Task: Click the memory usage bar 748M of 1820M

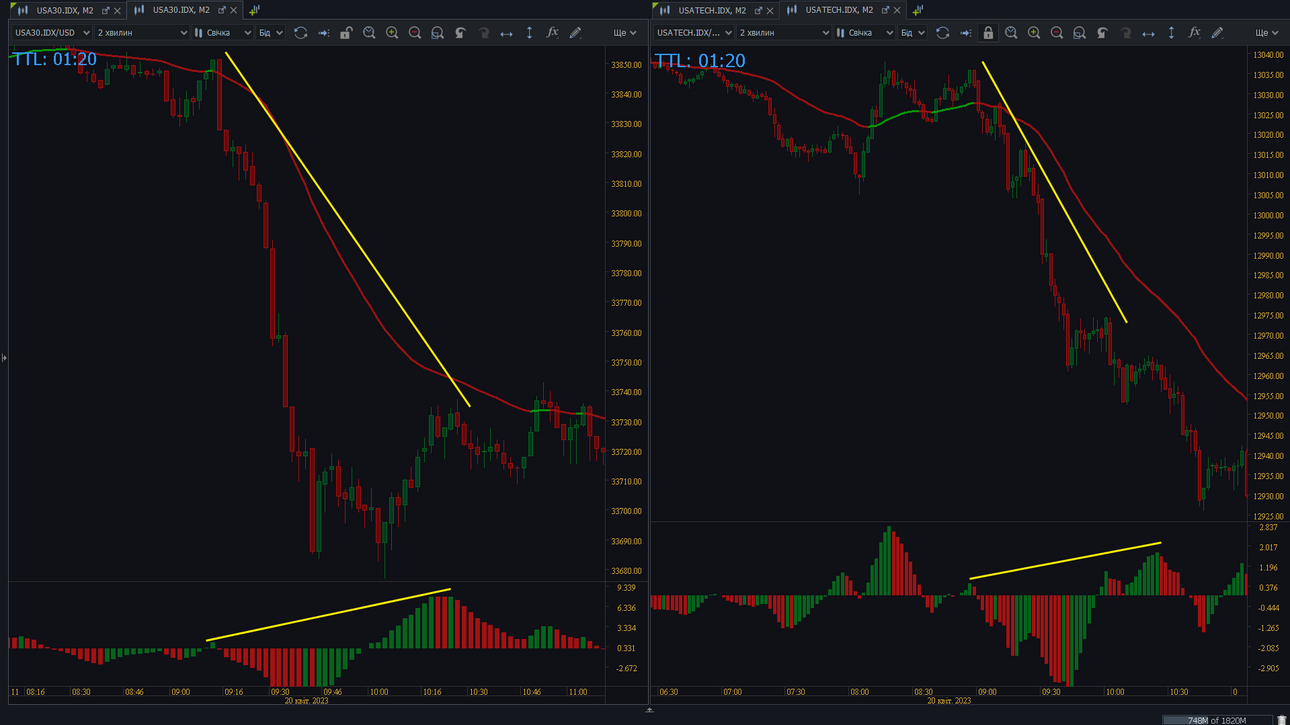Action: click(x=1216, y=720)
